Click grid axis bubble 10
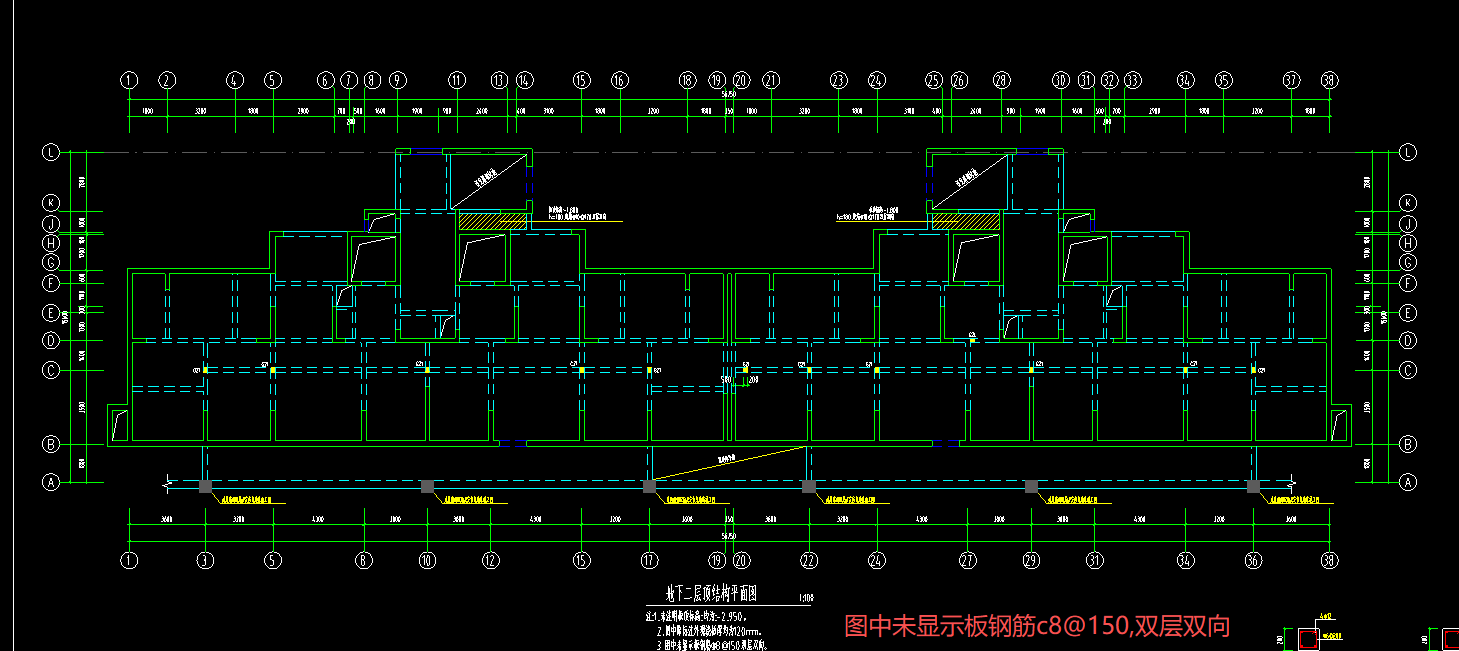The width and height of the screenshot is (1459, 651). [x=427, y=561]
